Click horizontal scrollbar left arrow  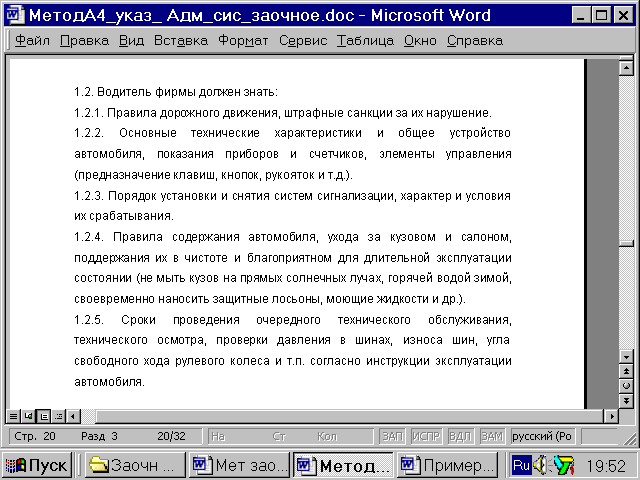point(73,416)
